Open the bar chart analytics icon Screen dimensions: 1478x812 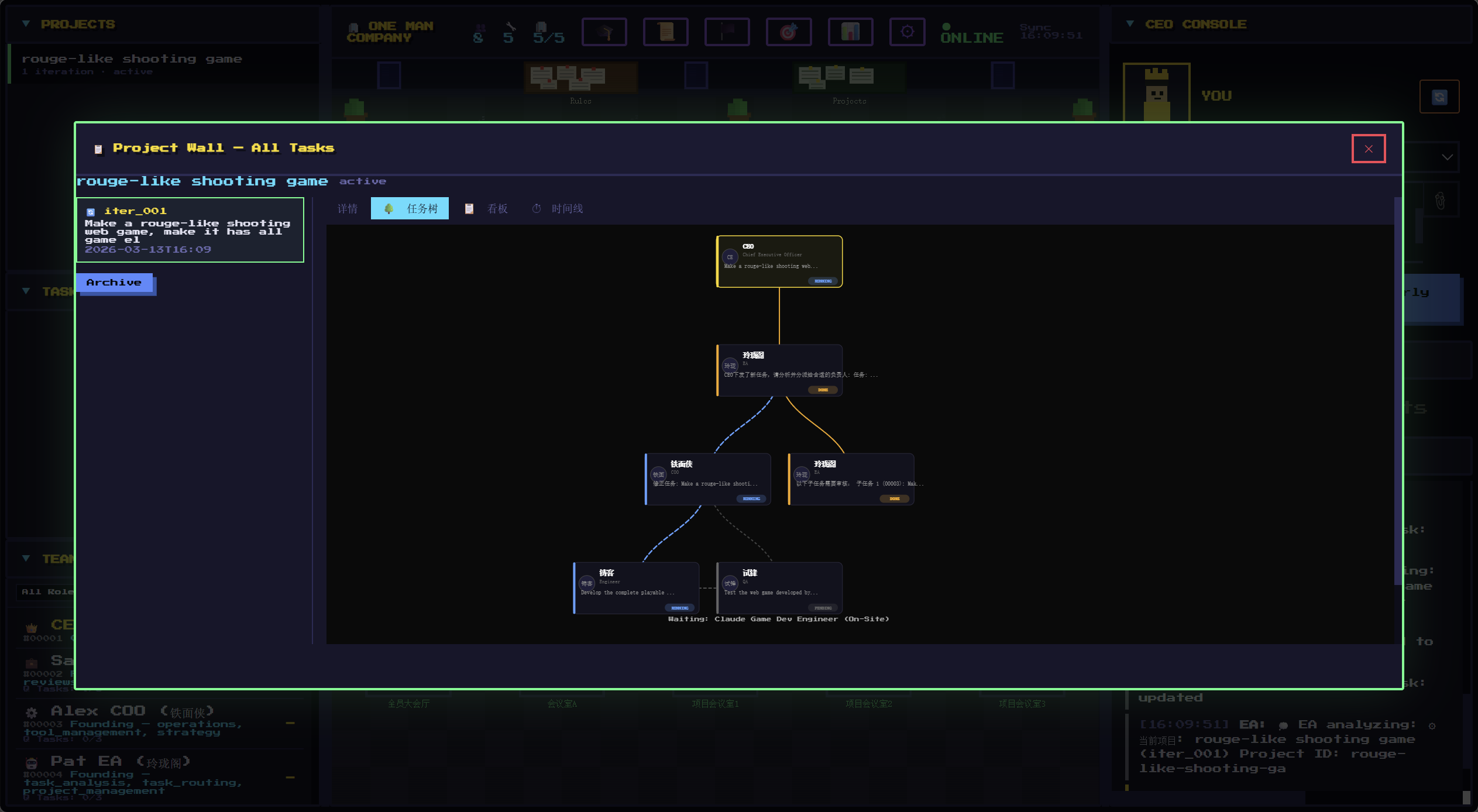click(x=850, y=32)
